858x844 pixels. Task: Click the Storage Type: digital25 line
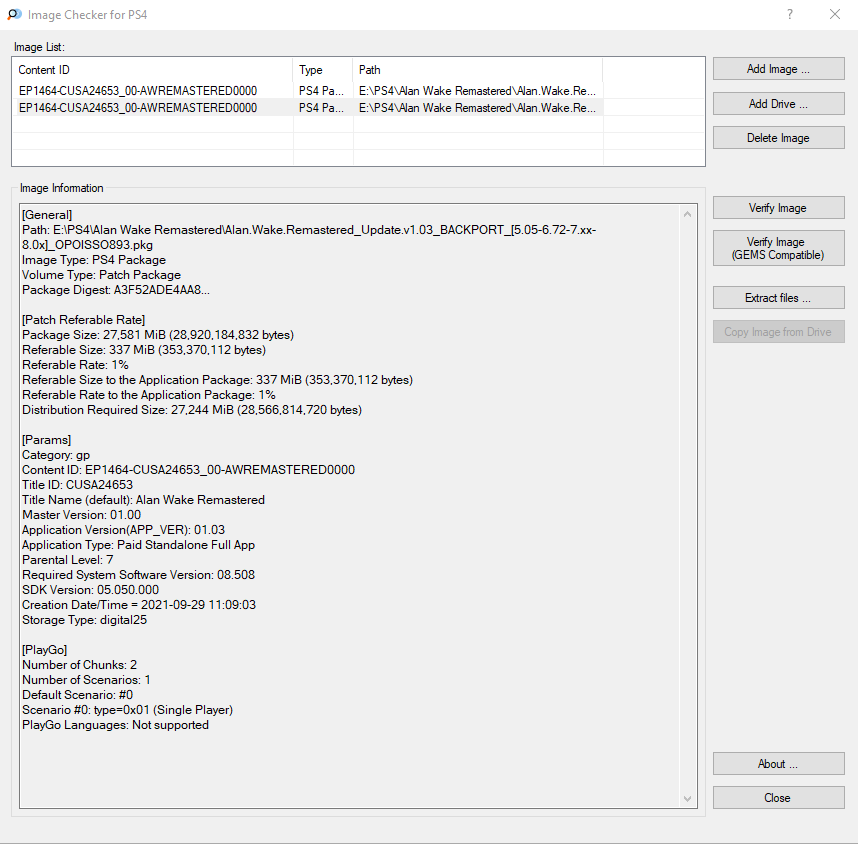[84, 620]
